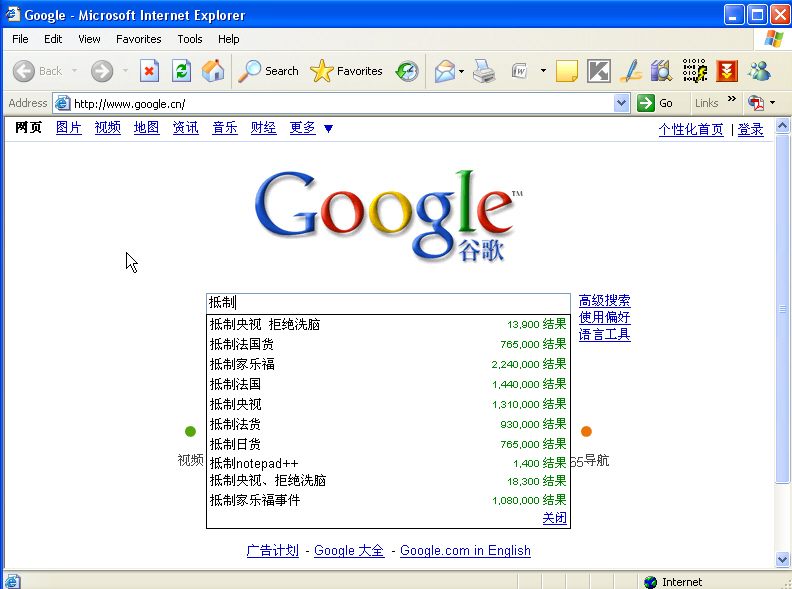Stop page loading with red X icon

149,71
